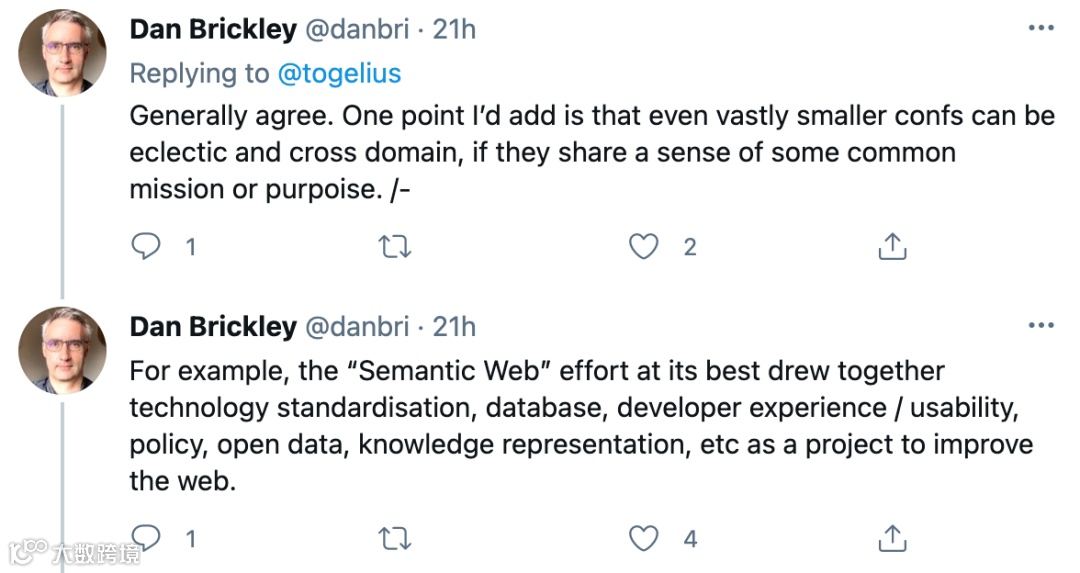Click Dan Brickley's name on first tweet

click(213, 30)
